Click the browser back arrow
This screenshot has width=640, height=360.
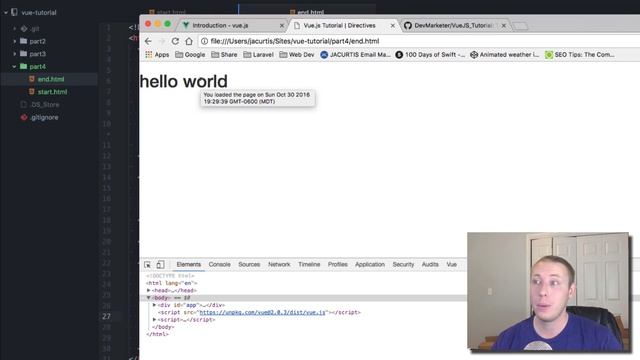coord(148,41)
